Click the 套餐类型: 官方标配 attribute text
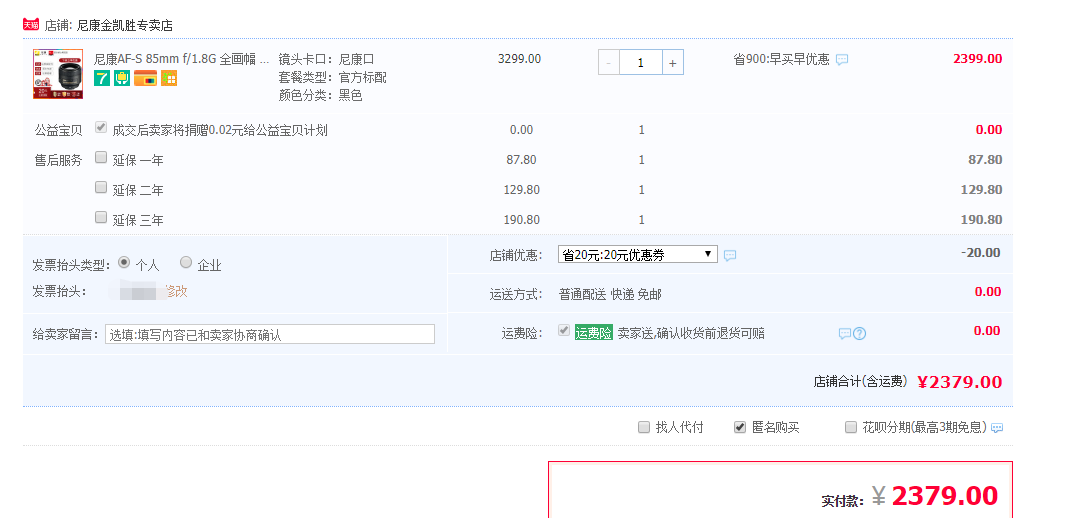This screenshot has width=1073, height=518. pos(333,77)
